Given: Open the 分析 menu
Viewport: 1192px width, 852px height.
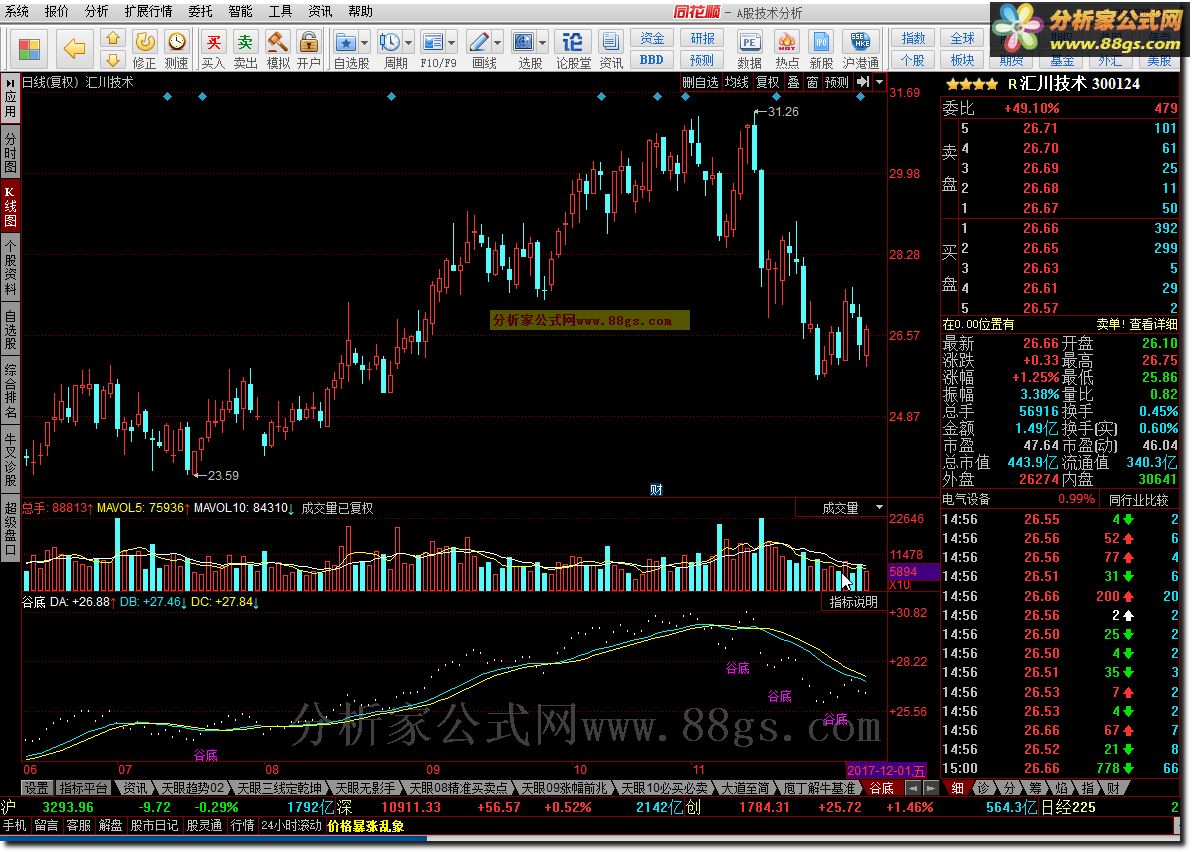Looking at the screenshot, I should tap(96, 11).
